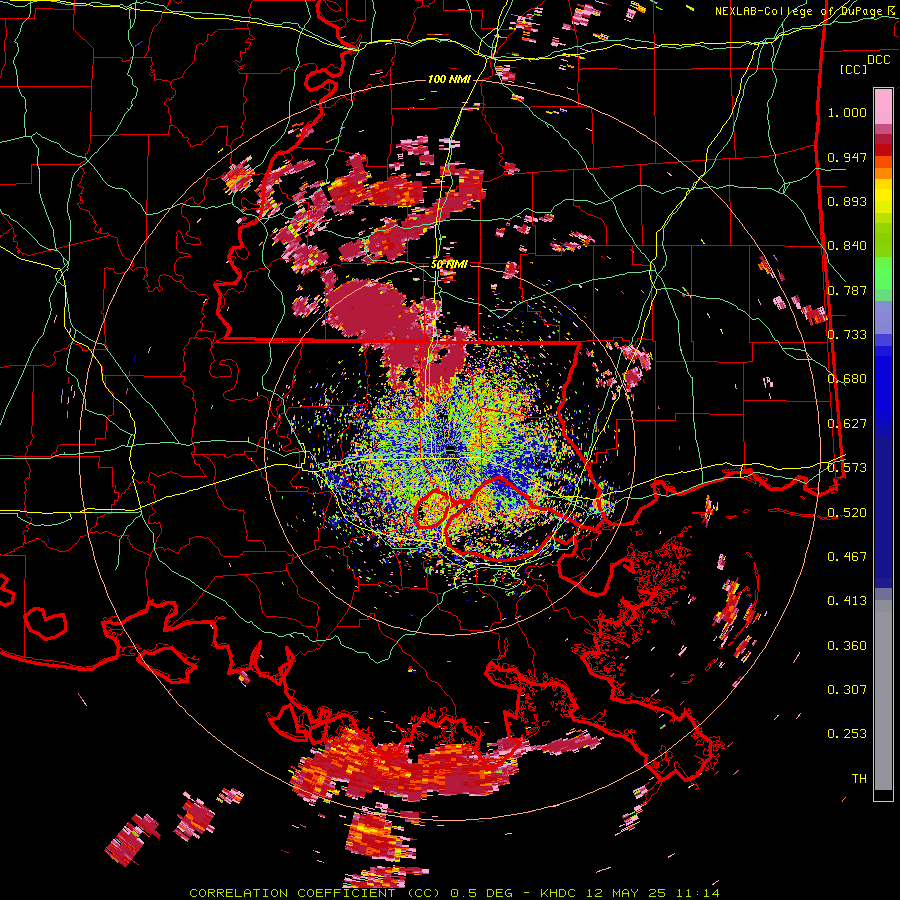Click the 0.680 scale label
900x900 pixels.
coord(847,379)
